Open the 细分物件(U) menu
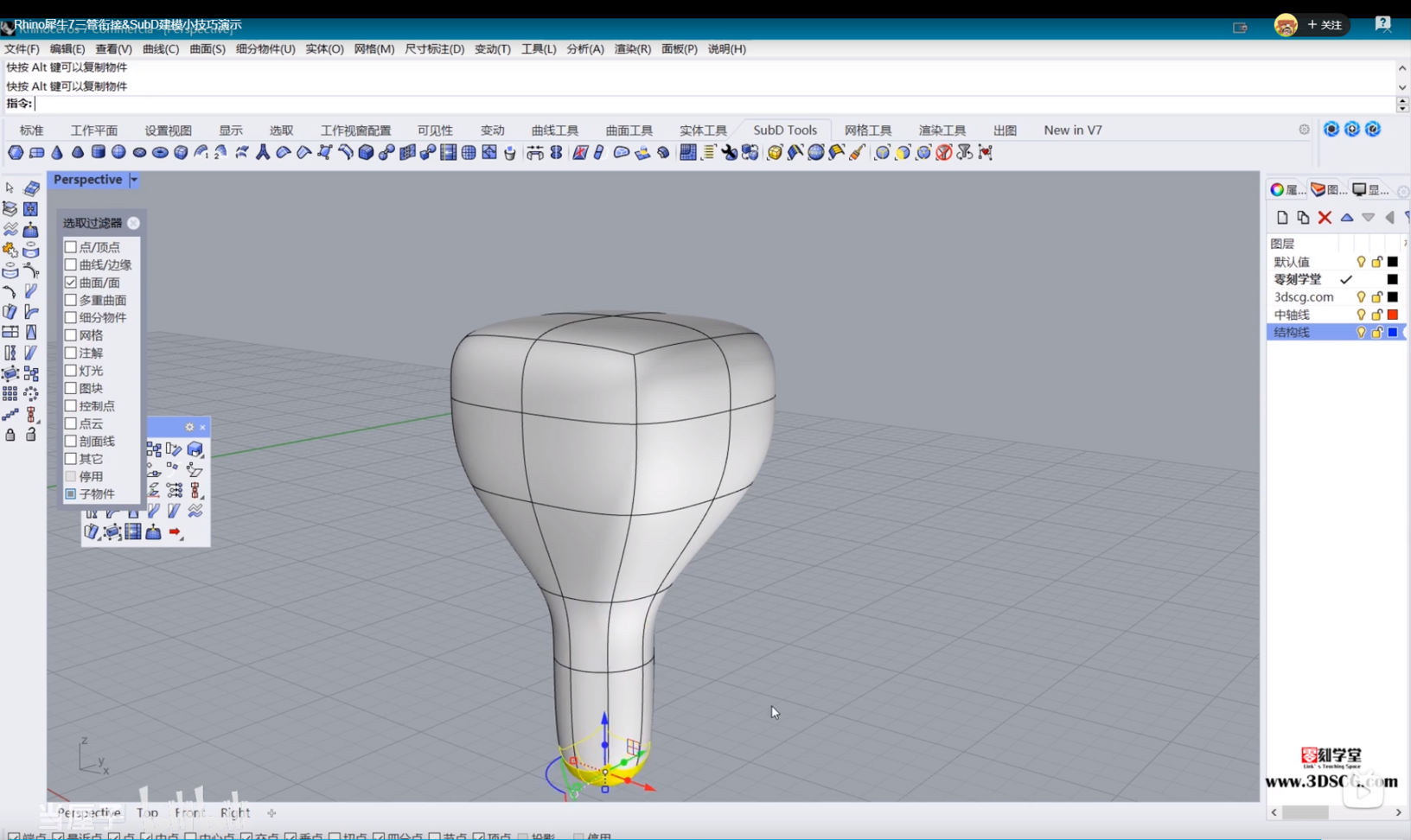Viewport: 1411px width, 840px height. point(265,49)
